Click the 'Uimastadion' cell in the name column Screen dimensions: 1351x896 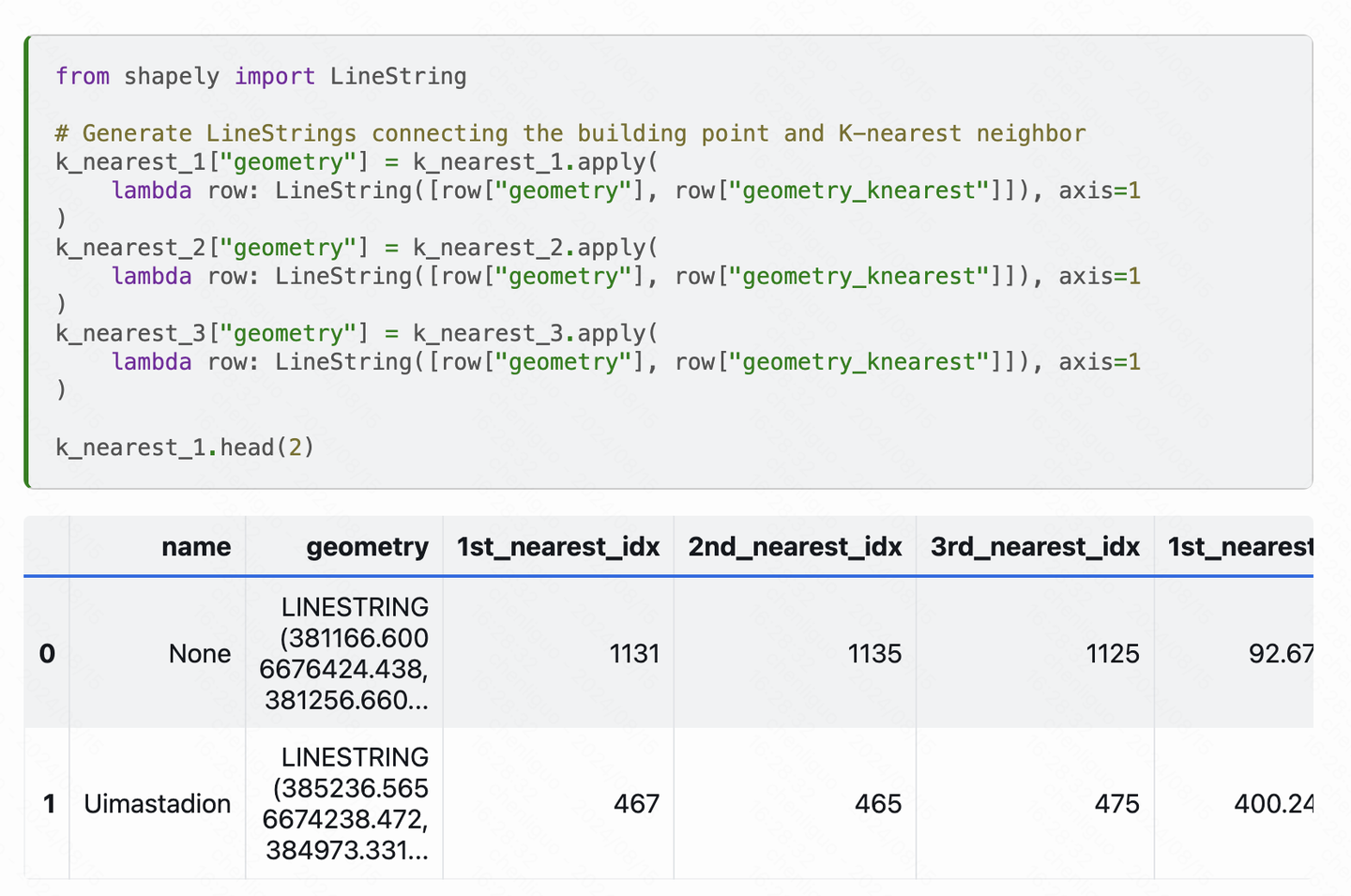coord(157,804)
